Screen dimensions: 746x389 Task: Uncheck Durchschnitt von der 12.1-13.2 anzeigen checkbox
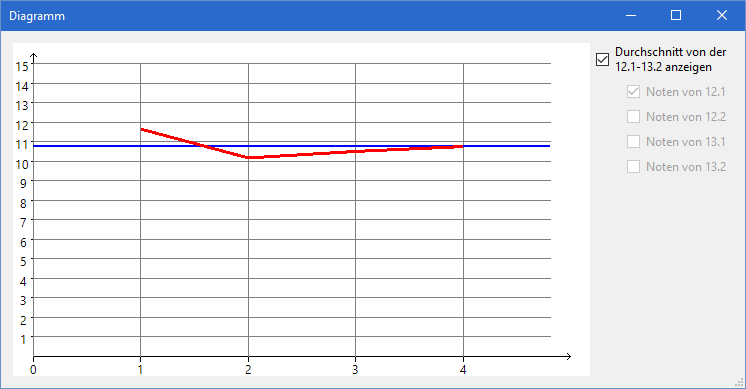pyautogui.click(x=602, y=59)
